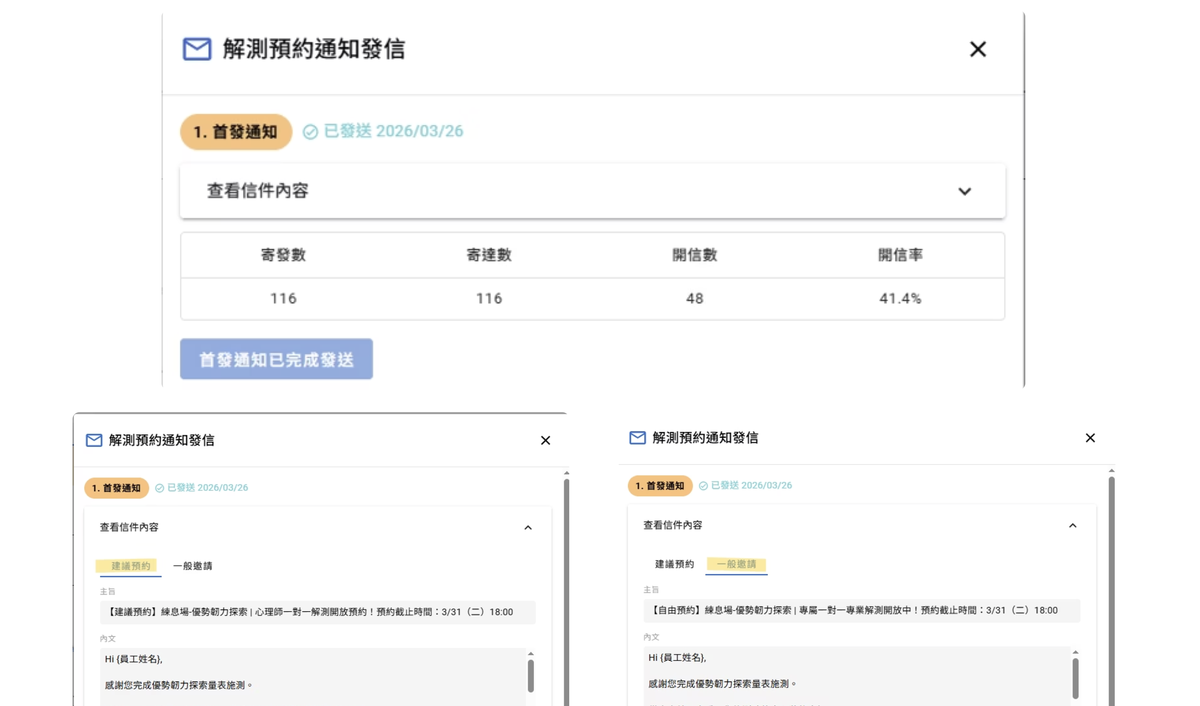Collapse 查看信件內容 in bottom-right dialog
This screenshot has height=706, width=1200.
1072,525
